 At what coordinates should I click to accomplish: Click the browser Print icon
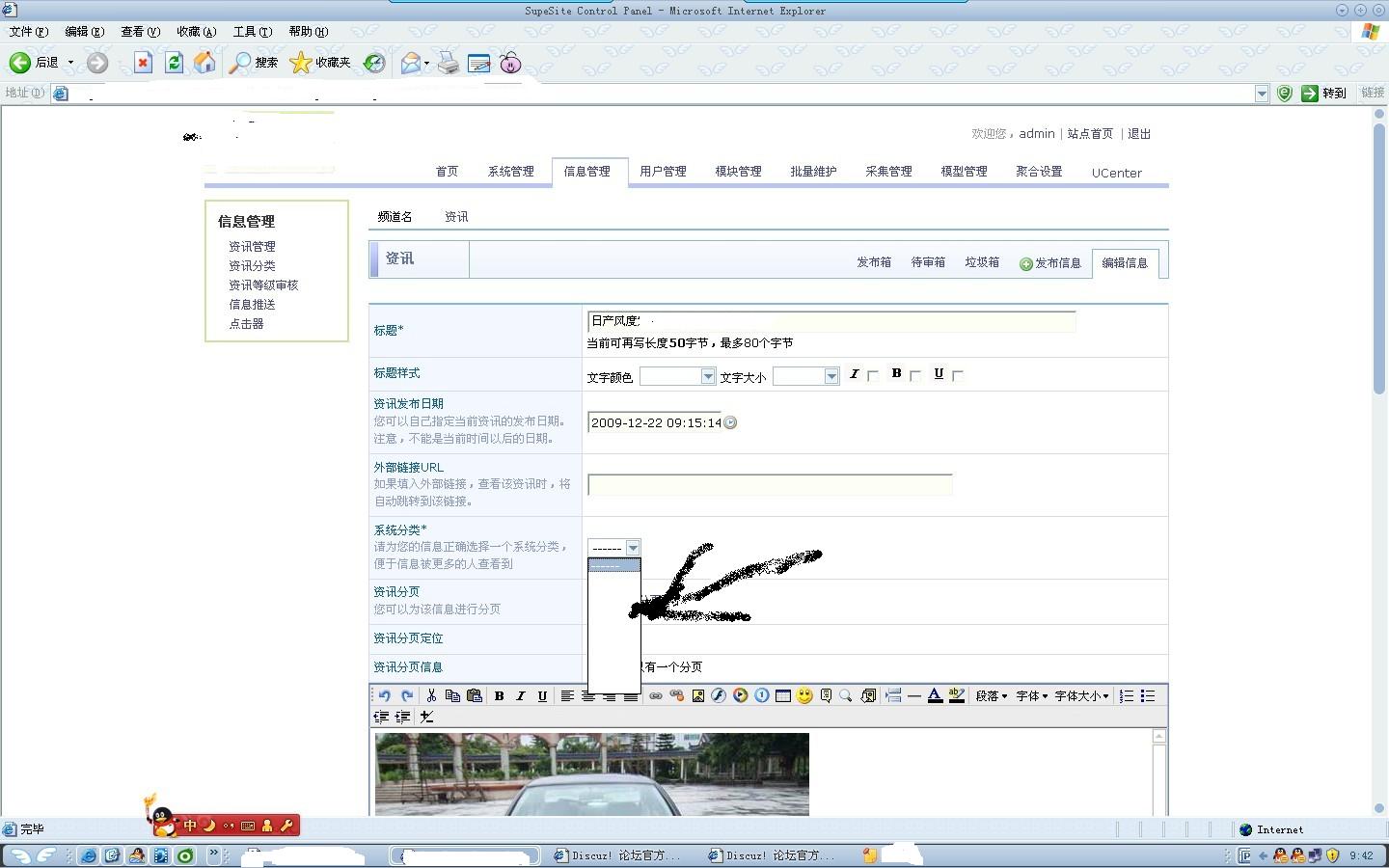[449, 63]
